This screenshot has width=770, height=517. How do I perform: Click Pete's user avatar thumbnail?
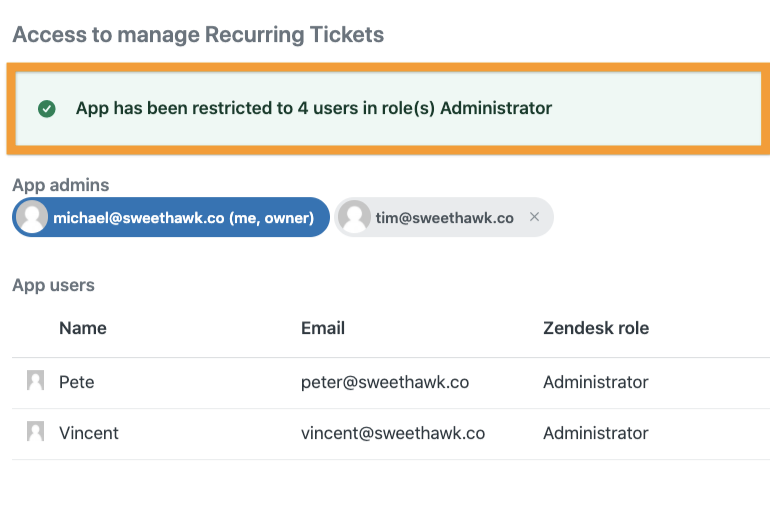[x=35, y=381]
